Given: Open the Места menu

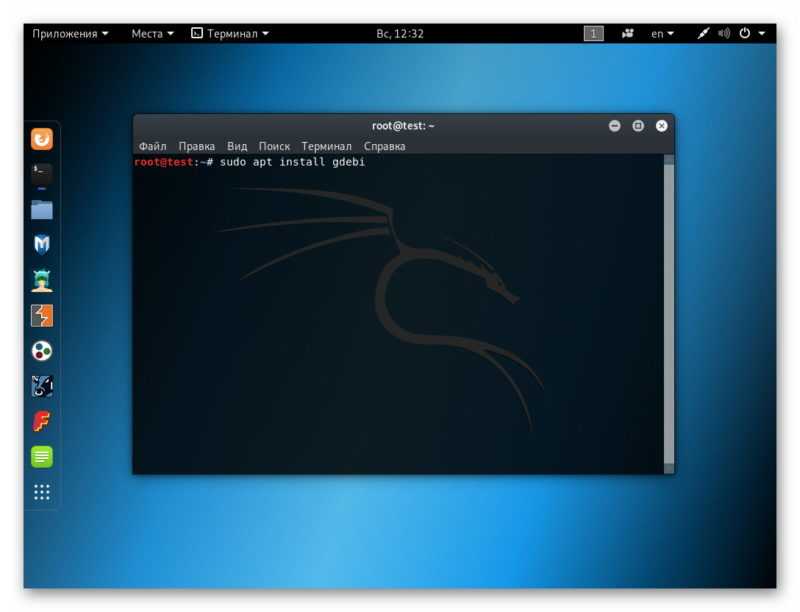Looking at the screenshot, I should click(x=153, y=34).
